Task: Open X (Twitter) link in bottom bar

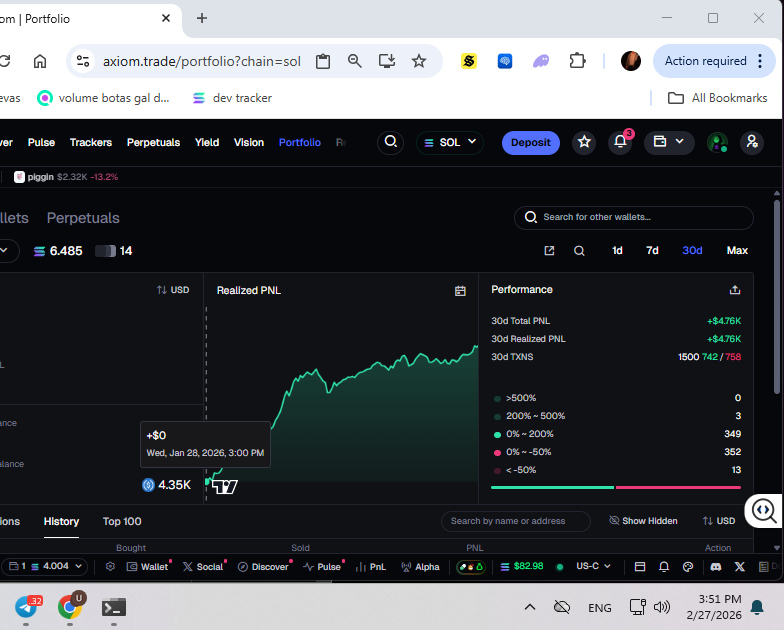Action: point(740,566)
